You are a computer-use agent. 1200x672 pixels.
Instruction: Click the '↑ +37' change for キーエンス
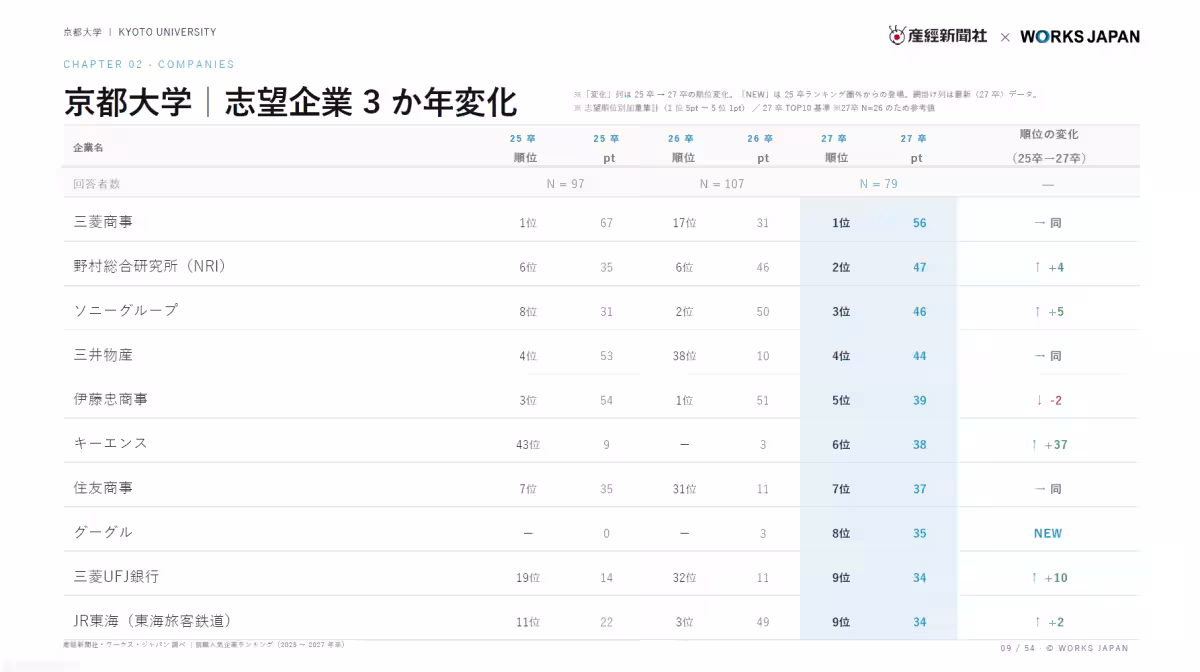click(1049, 445)
